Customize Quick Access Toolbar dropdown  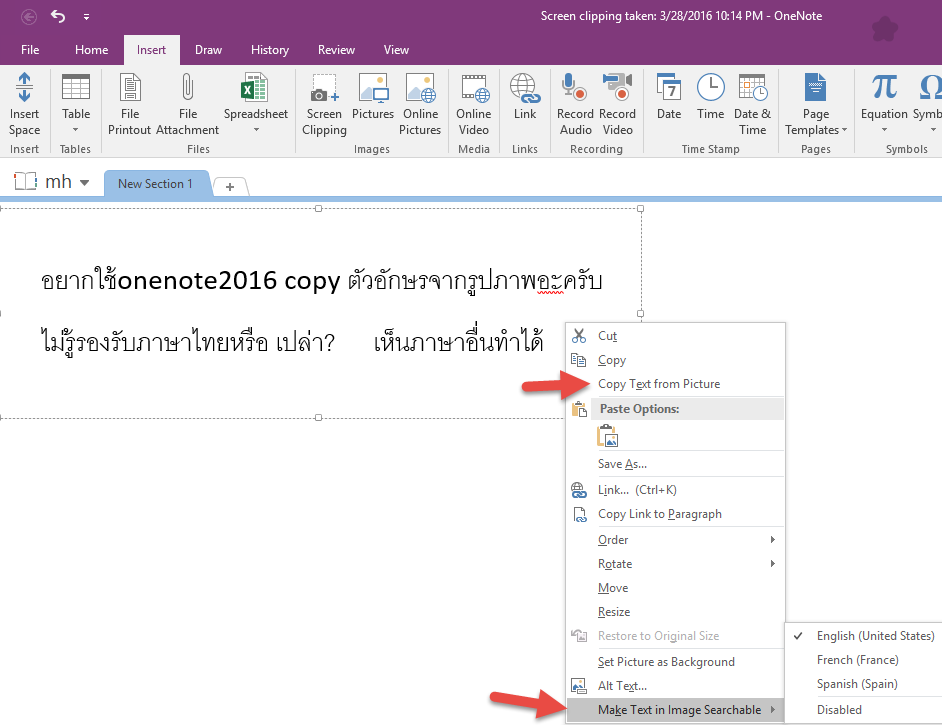[87, 17]
